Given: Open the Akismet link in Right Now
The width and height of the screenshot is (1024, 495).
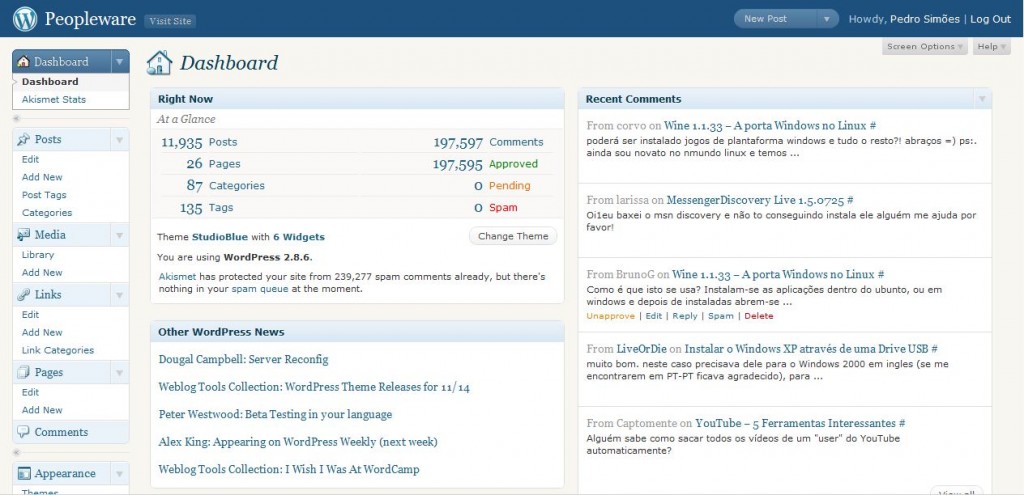Looking at the screenshot, I should point(177,277).
